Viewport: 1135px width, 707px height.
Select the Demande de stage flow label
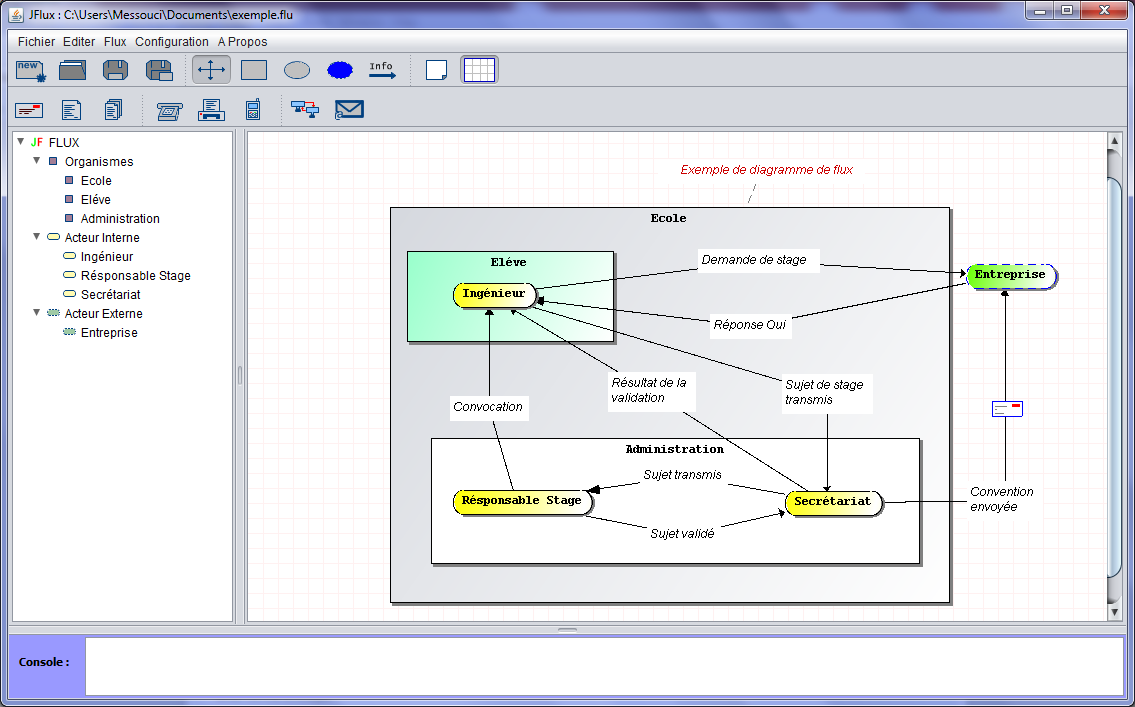tap(754, 260)
